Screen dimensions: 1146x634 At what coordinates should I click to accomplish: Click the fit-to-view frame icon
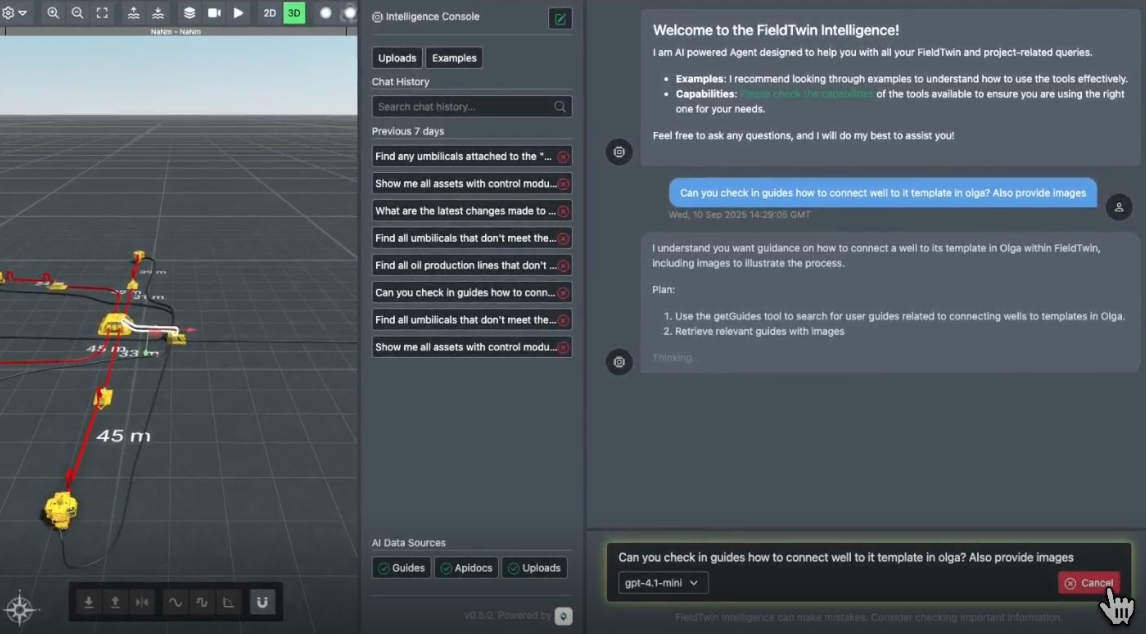click(x=102, y=13)
